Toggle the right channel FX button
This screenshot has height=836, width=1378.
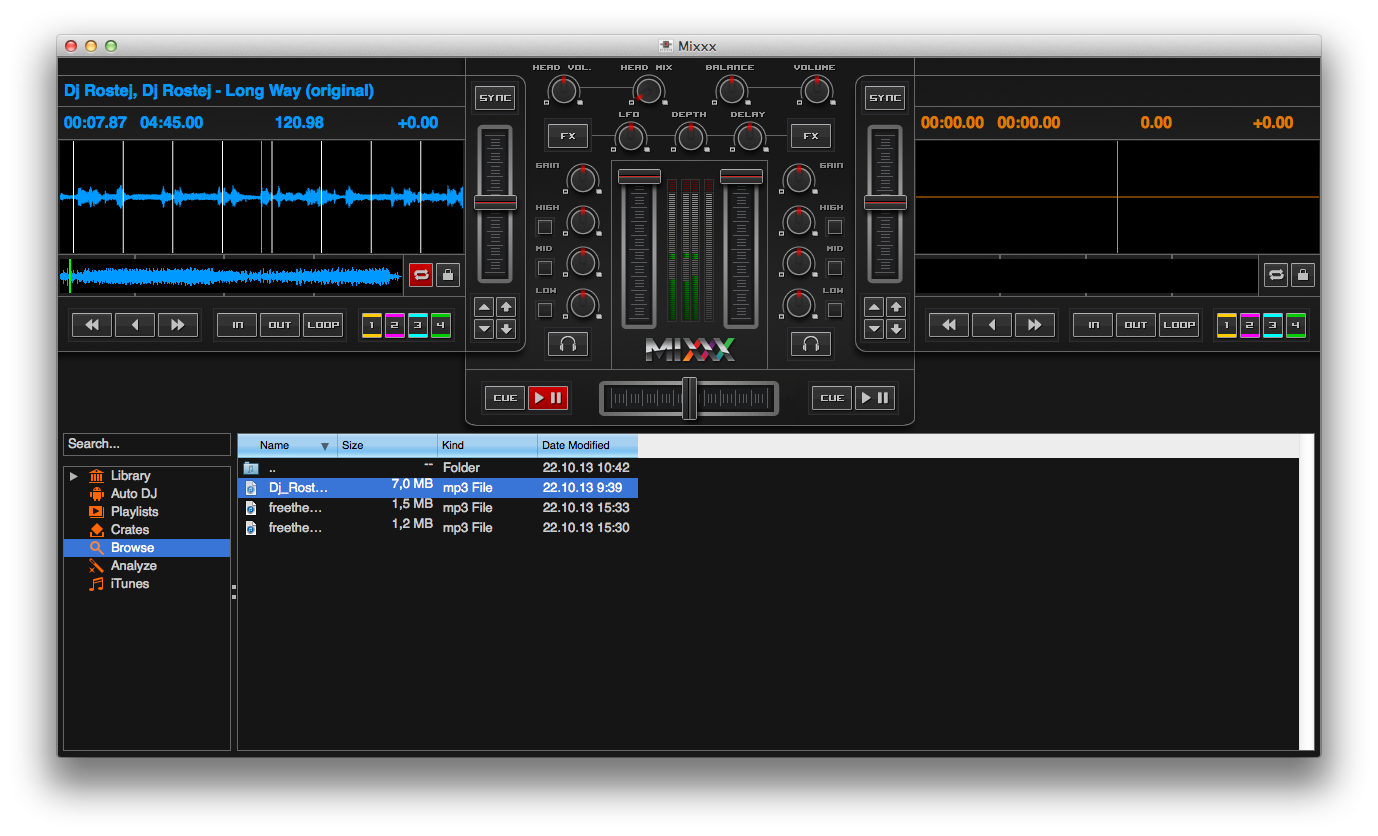click(811, 135)
